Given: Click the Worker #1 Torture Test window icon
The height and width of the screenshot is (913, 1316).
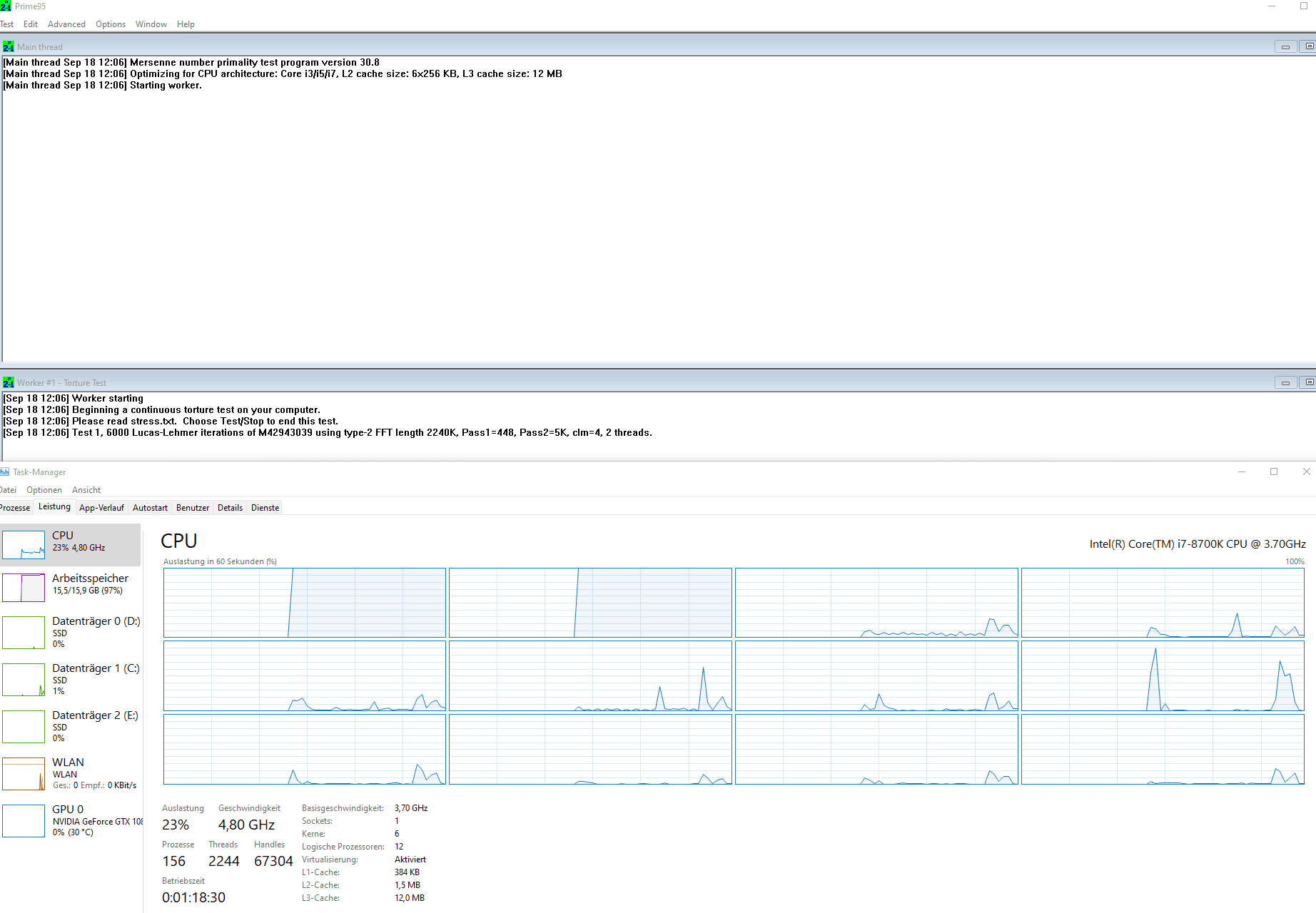Looking at the screenshot, I should coord(9,382).
